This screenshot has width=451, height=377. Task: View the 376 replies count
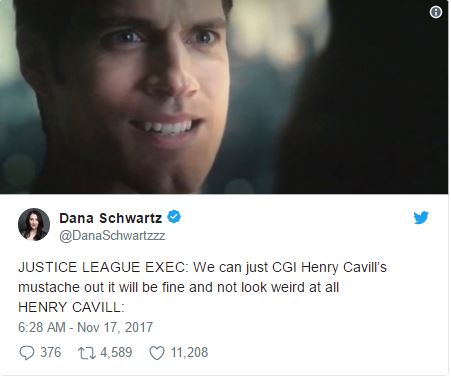(x=51, y=352)
